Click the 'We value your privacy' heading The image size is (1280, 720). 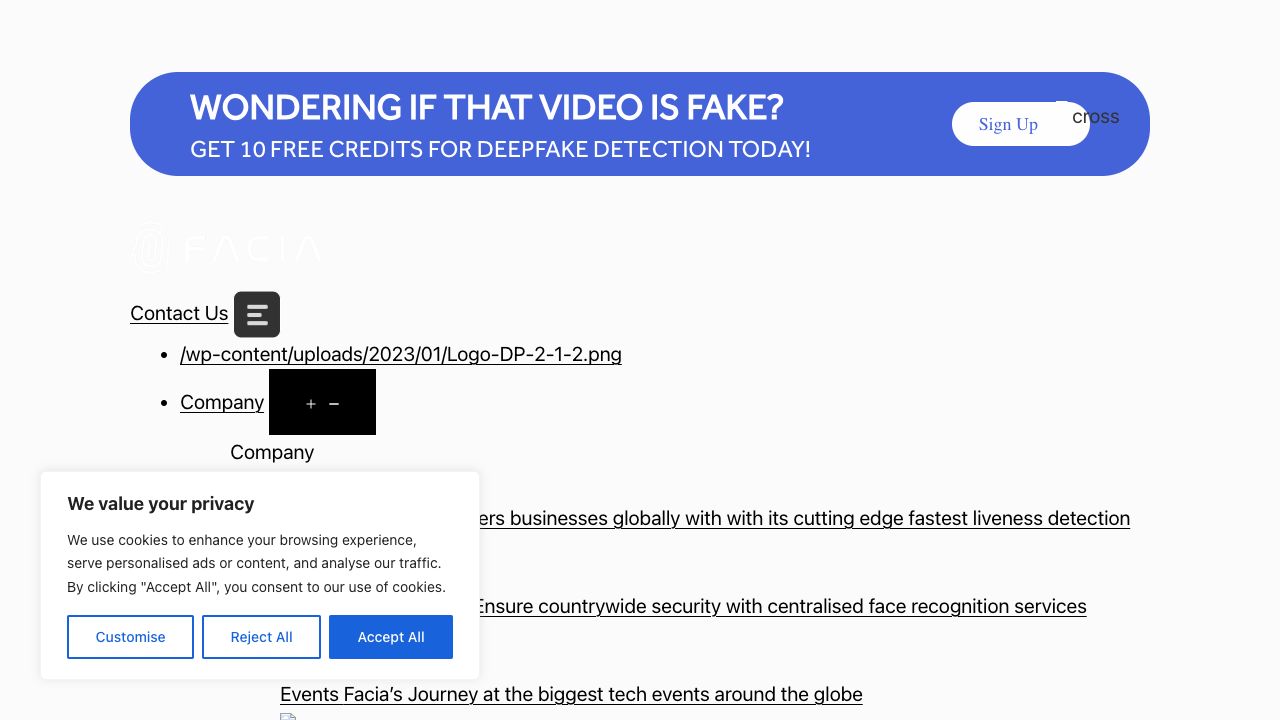(161, 504)
